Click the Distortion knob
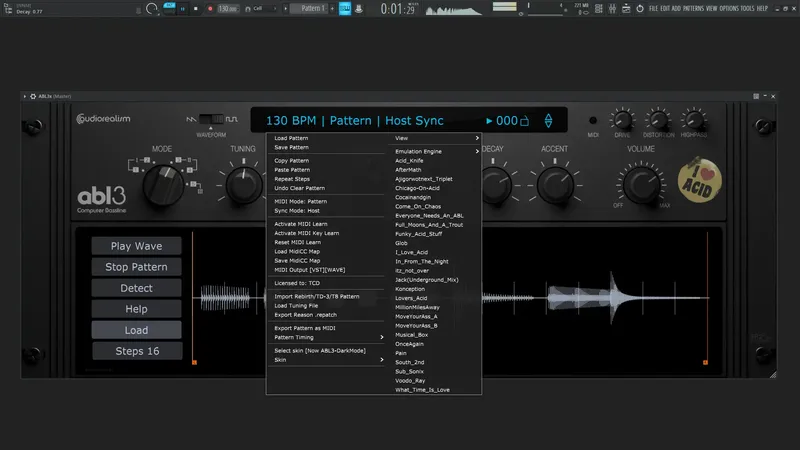Viewport: 800px width, 450px height. click(659, 119)
